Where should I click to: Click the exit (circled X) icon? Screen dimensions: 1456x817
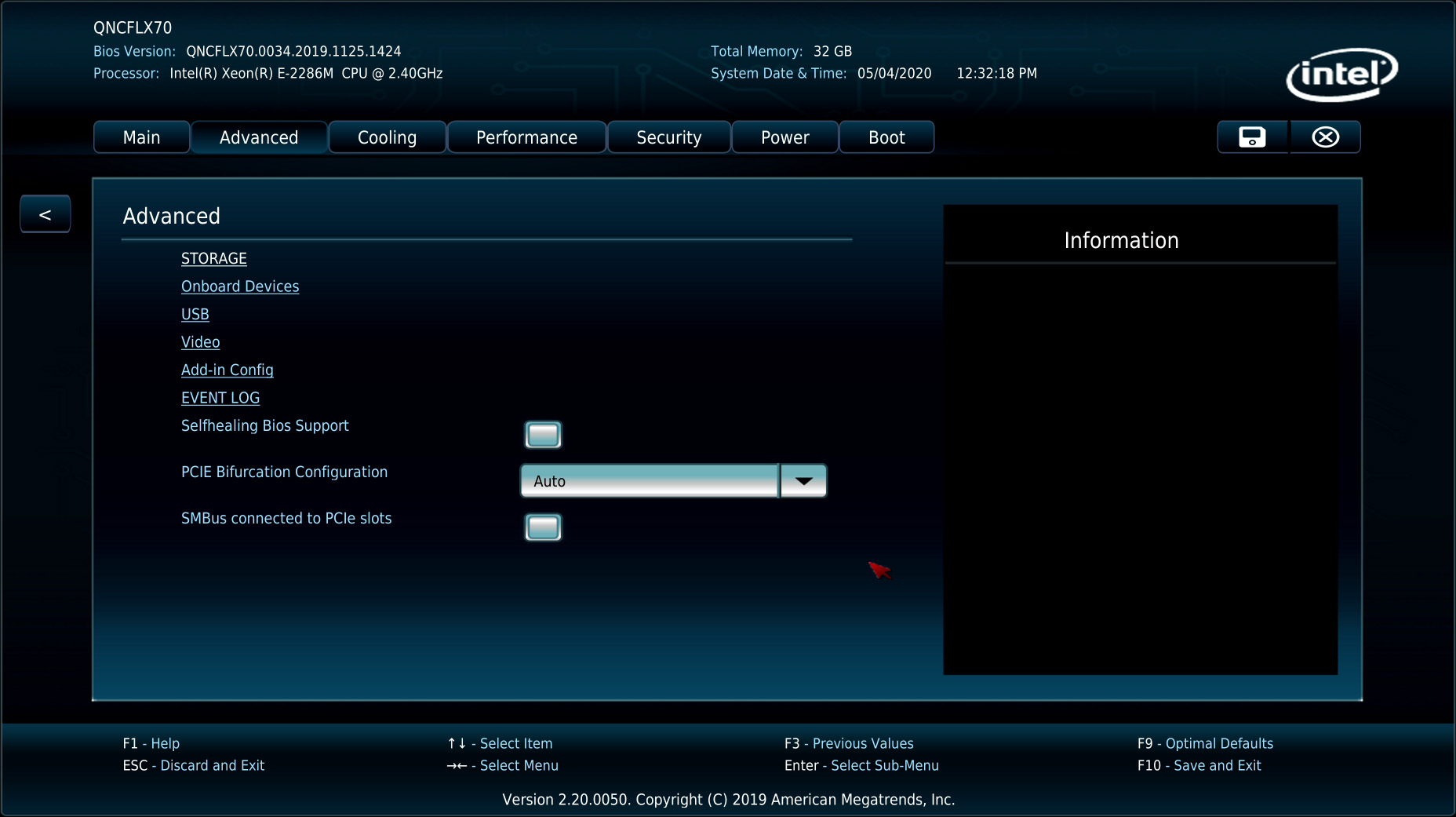(x=1325, y=137)
